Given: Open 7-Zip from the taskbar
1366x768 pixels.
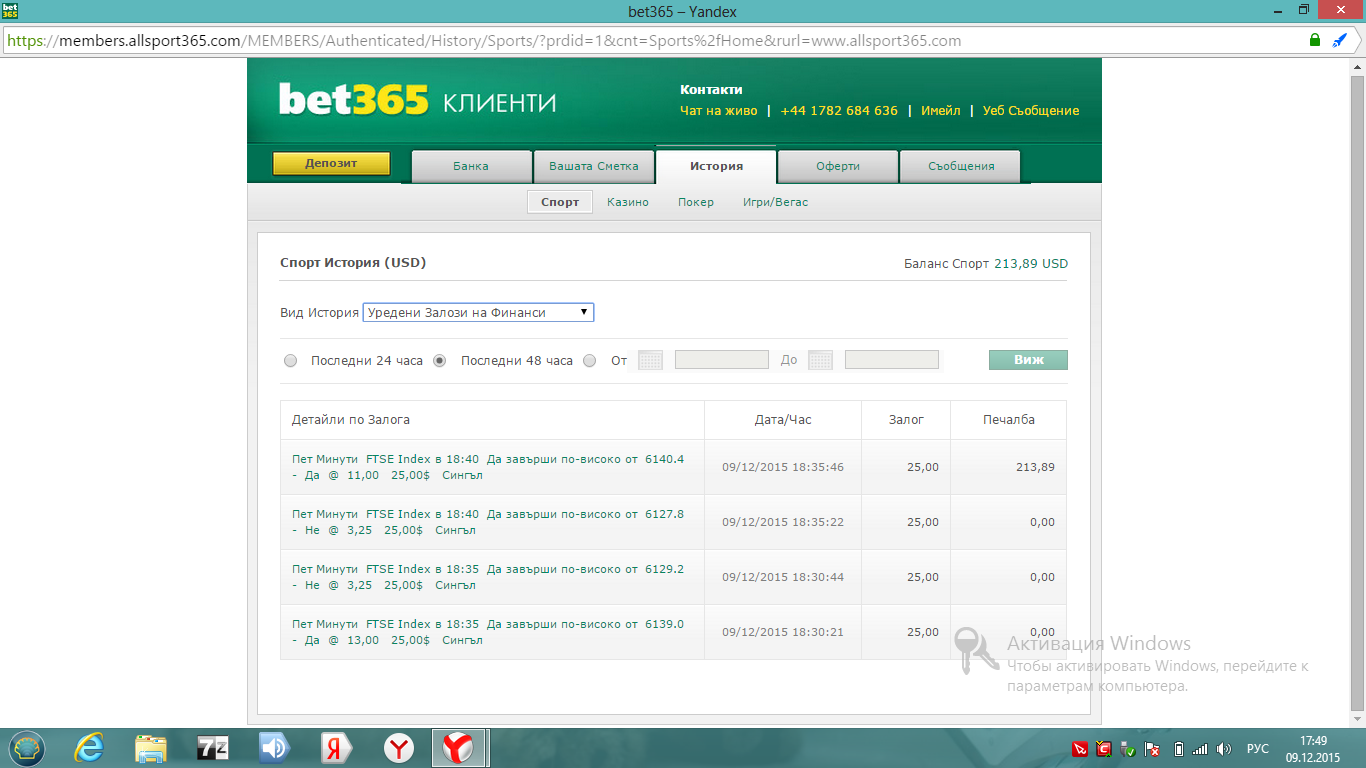Looking at the screenshot, I should [213, 748].
